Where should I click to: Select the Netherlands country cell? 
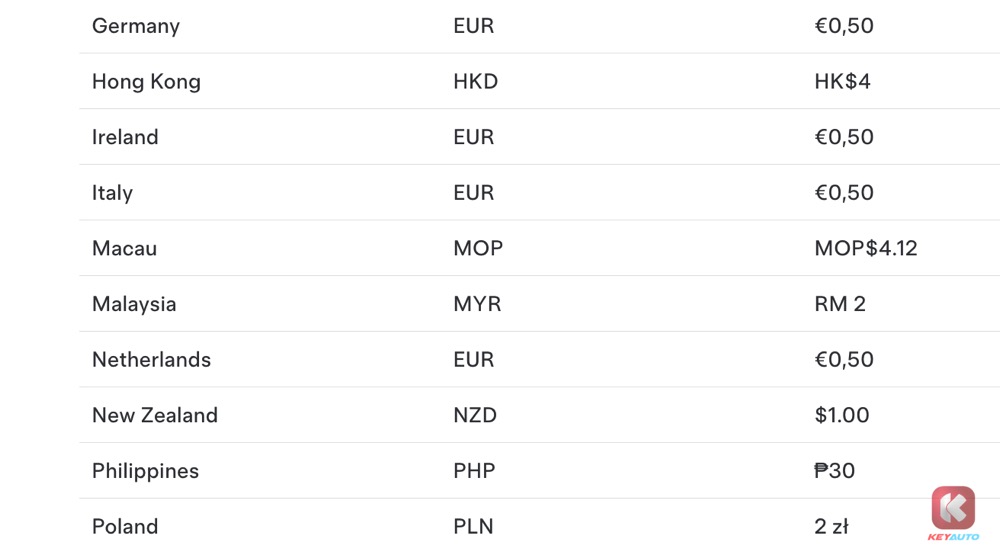tap(151, 360)
